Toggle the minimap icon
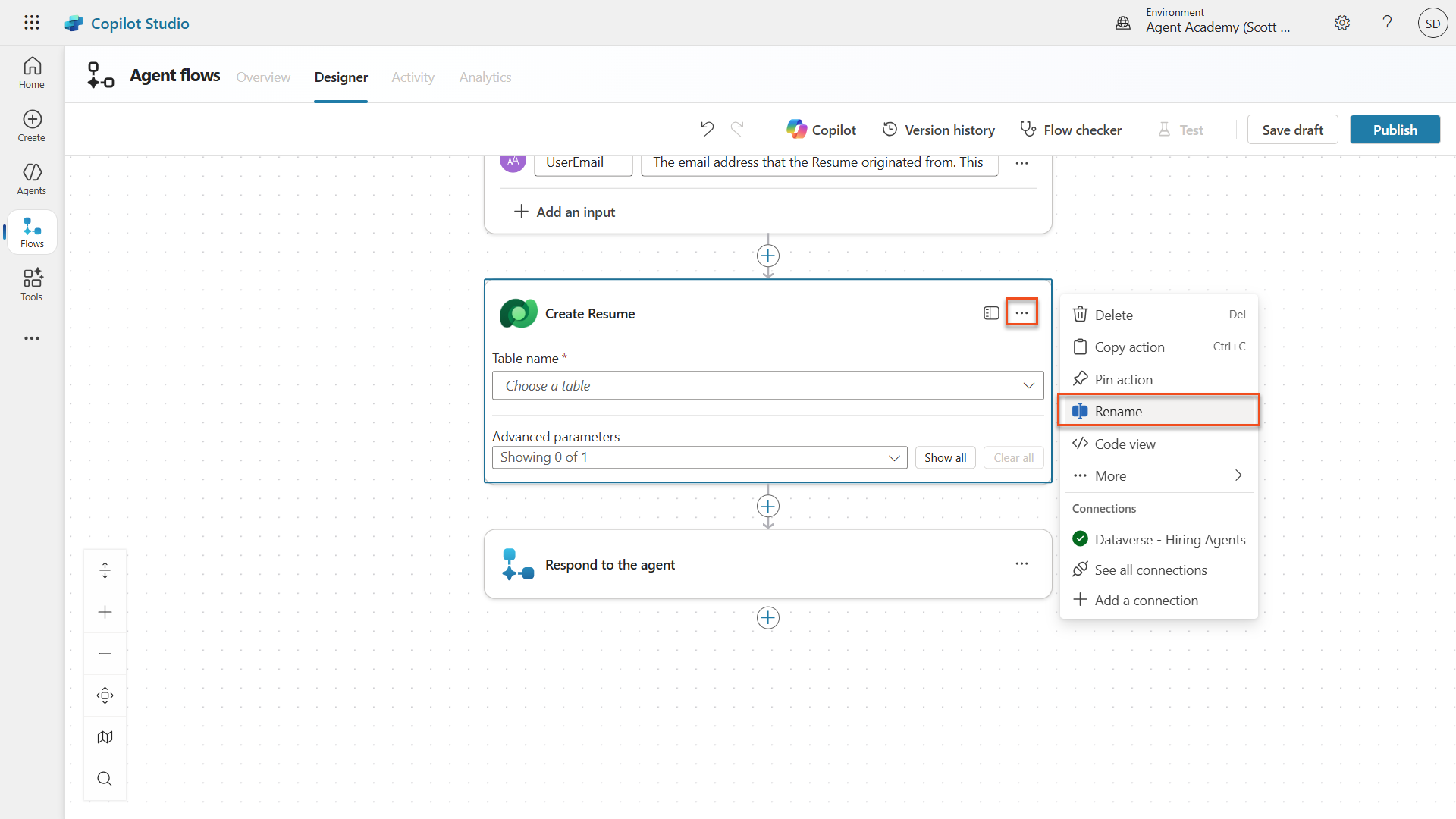Image resolution: width=1456 pixels, height=819 pixels. (x=105, y=737)
